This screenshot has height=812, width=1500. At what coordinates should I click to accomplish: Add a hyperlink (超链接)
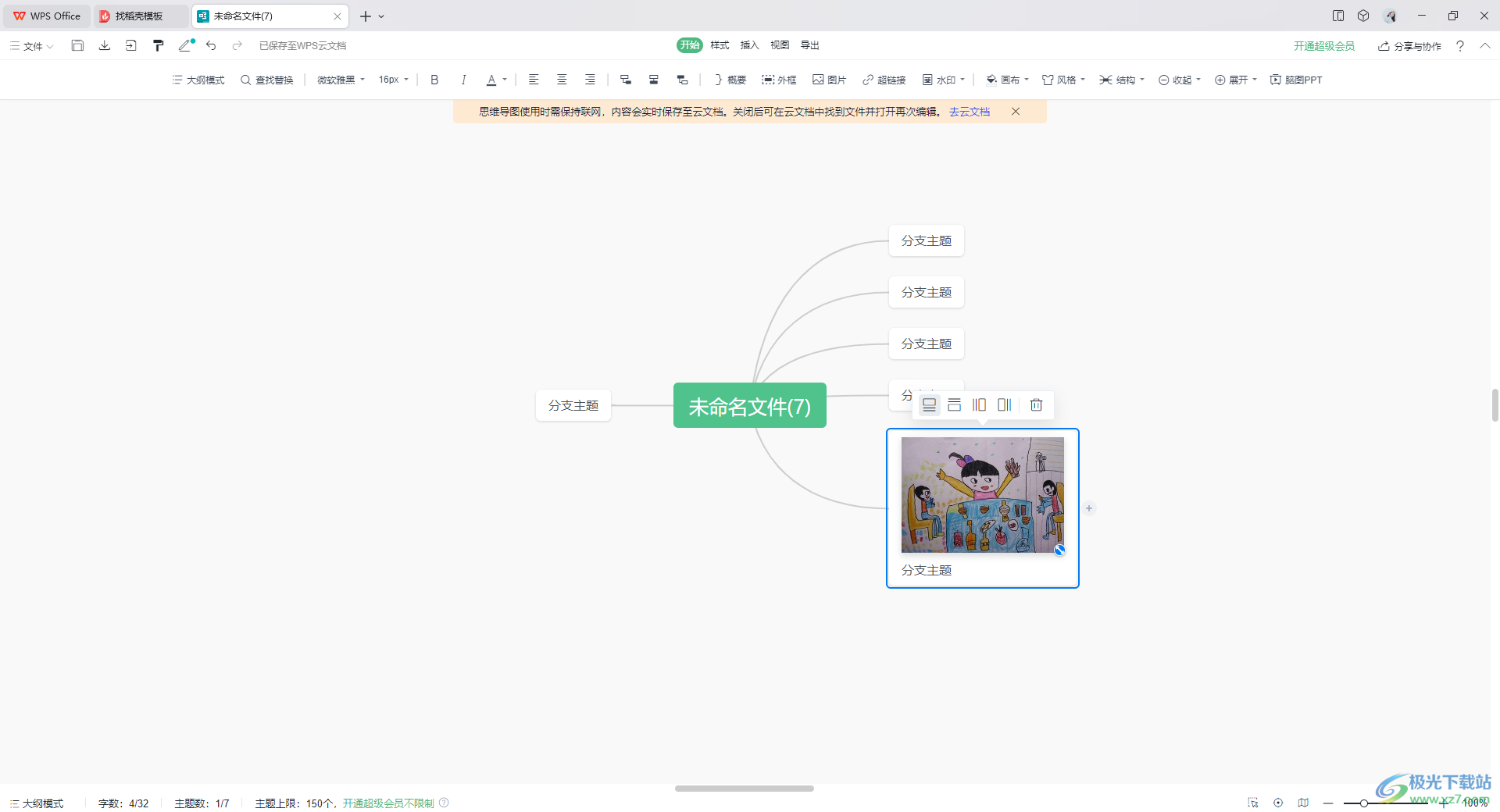tap(884, 80)
